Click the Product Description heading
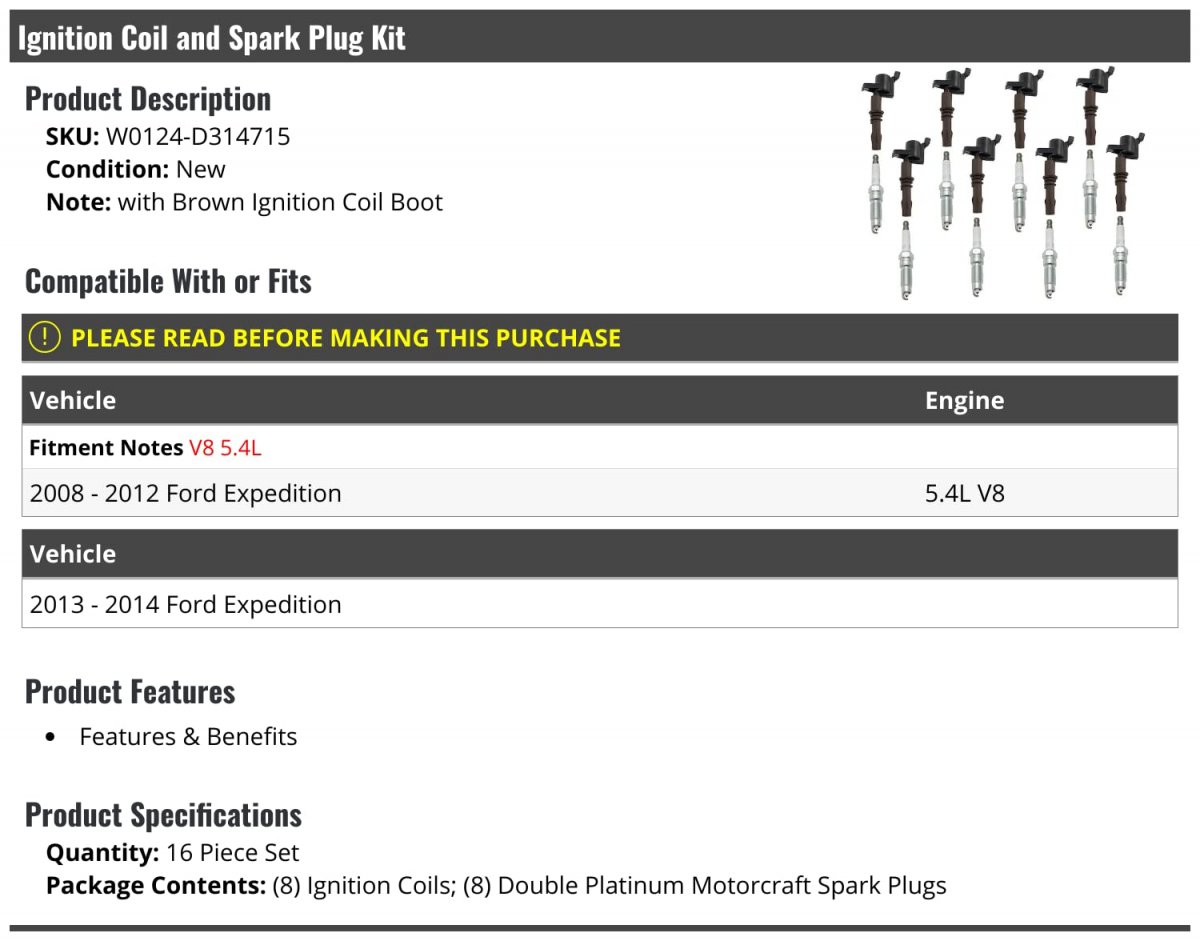Image resolution: width=1200 pixels, height=941 pixels. [148, 99]
